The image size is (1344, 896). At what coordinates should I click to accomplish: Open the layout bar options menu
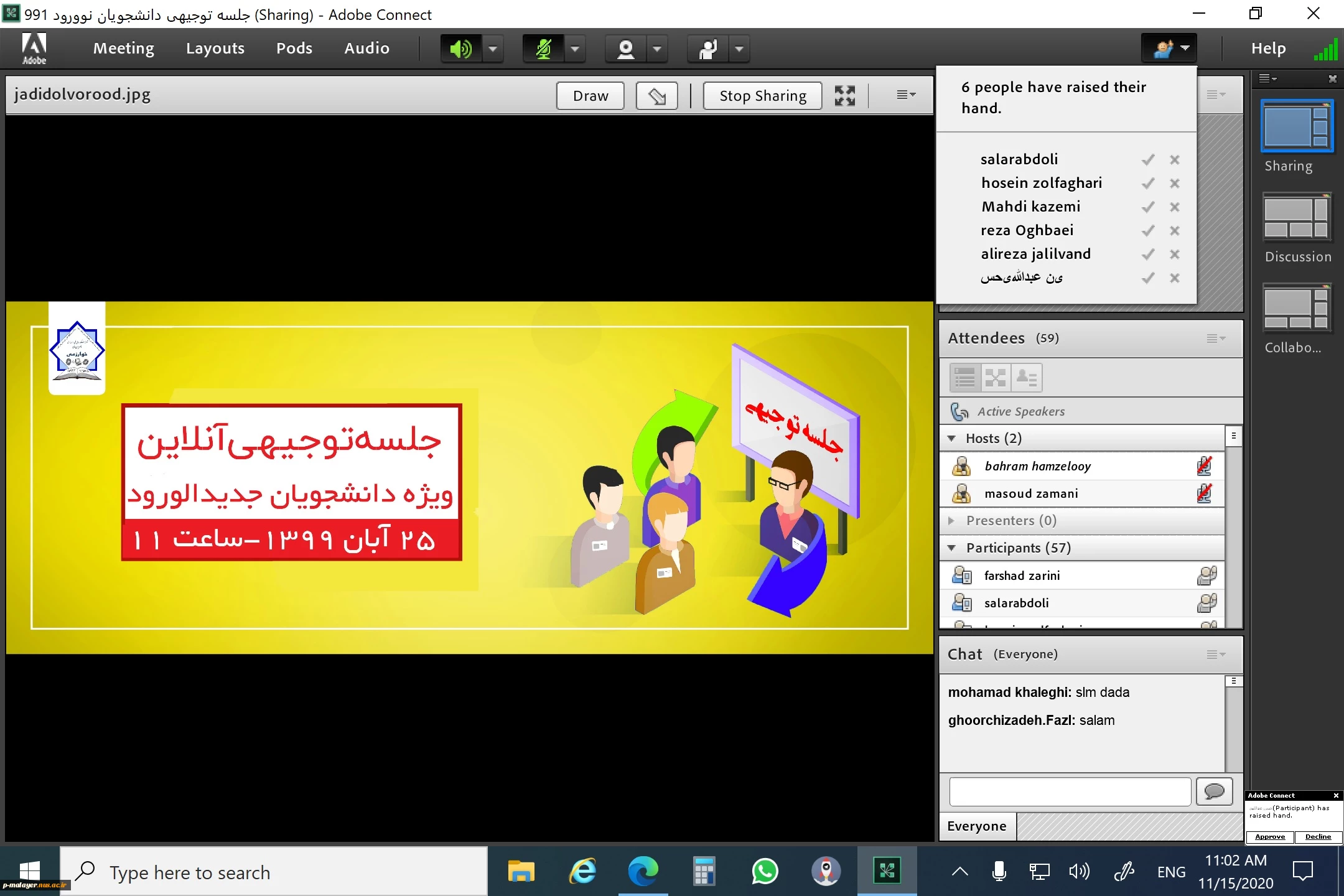pyautogui.click(x=1267, y=78)
